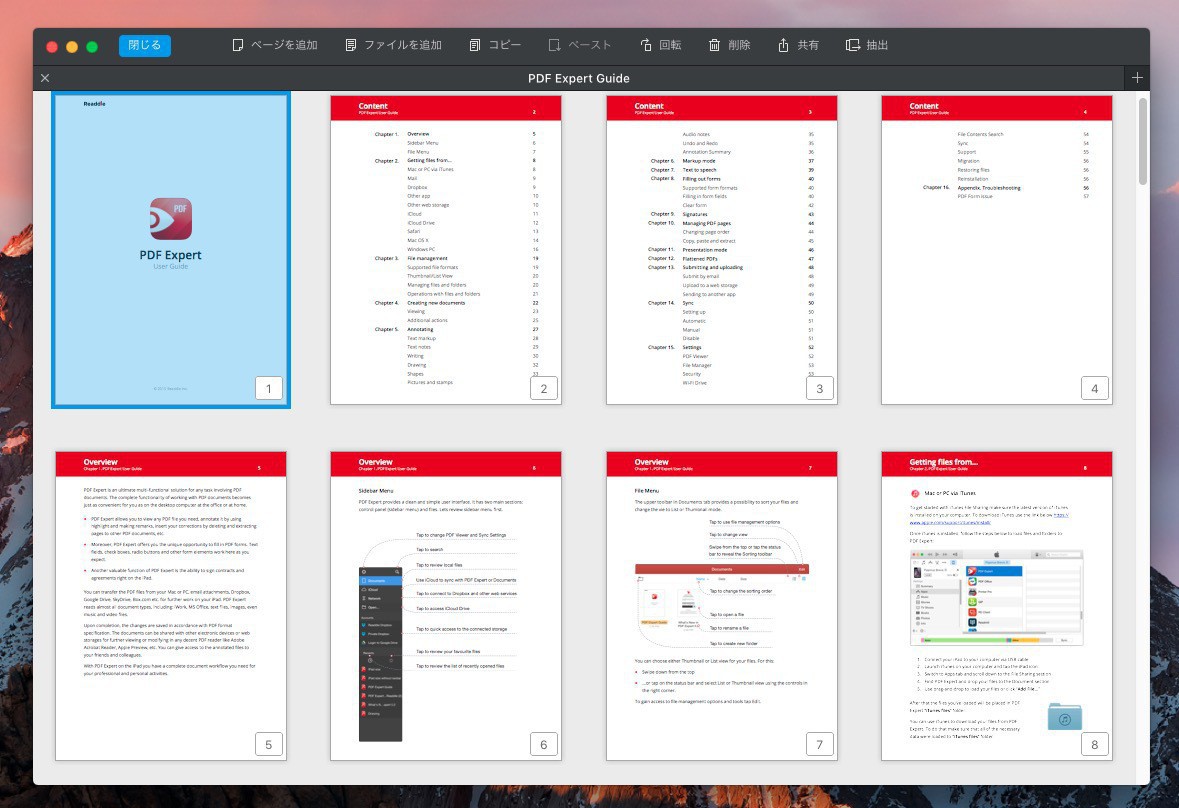Screen dimensions: 1179x808
Task: Click the 共有 share icon
Action: click(x=783, y=45)
